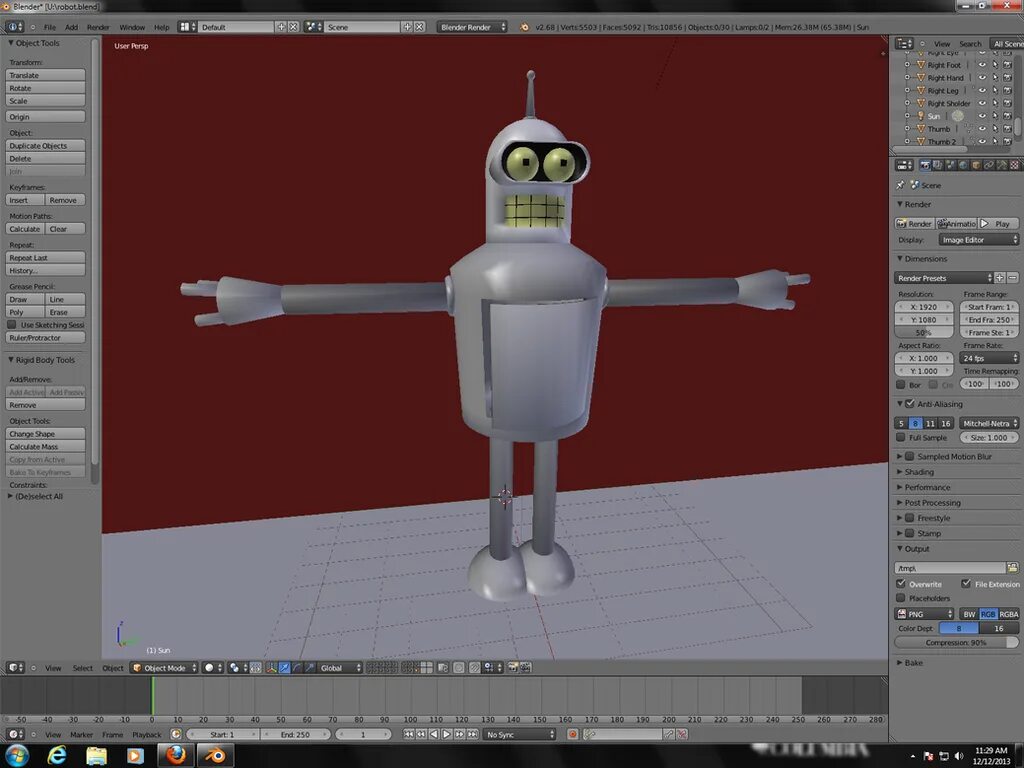1024x768 pixels.
Task: Click the Translate button
Action: (45, 75)
